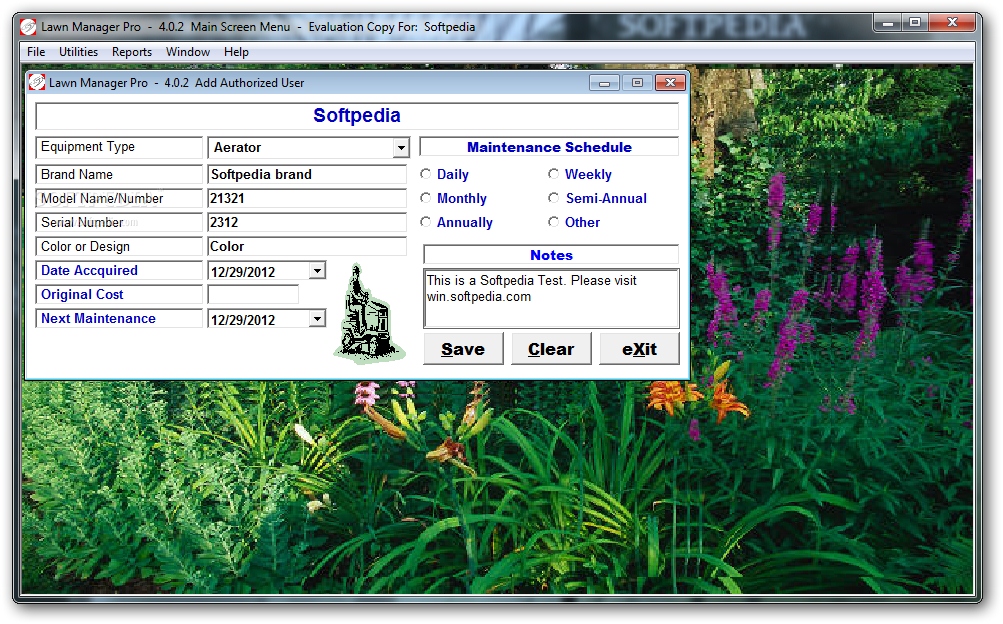Save the equipment record
The image size is (1003, 624).
tap(463, 348)
